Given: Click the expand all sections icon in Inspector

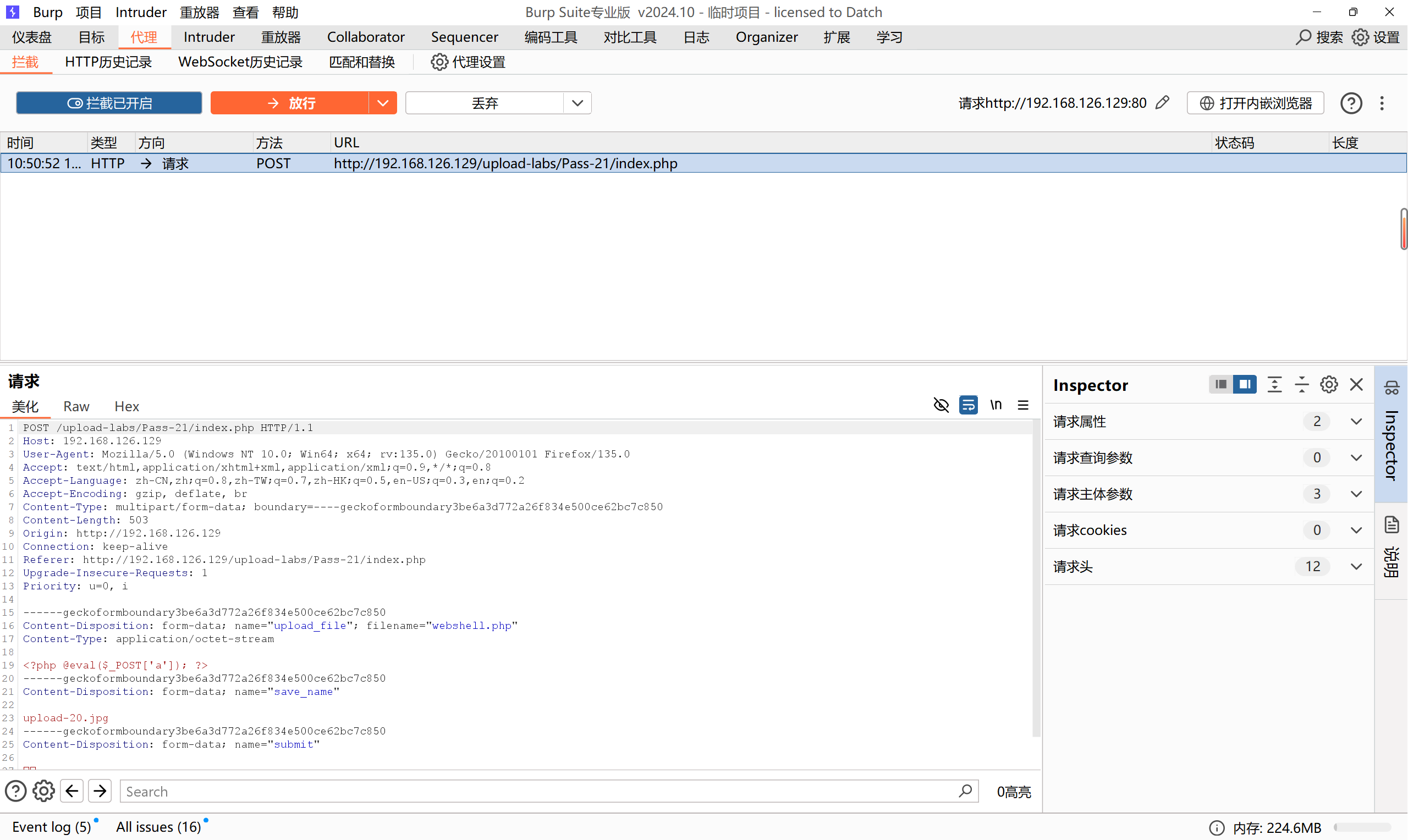Looking at the screenshot, I should point(1274,385).
